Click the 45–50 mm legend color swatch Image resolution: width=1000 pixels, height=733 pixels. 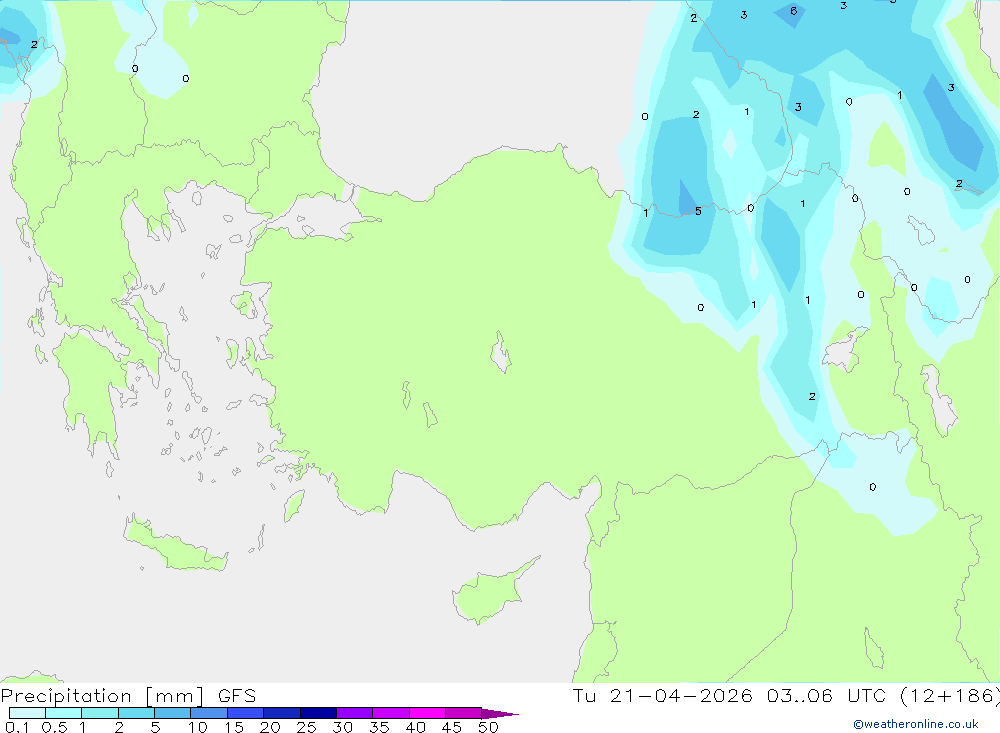(x=464, y=713)
